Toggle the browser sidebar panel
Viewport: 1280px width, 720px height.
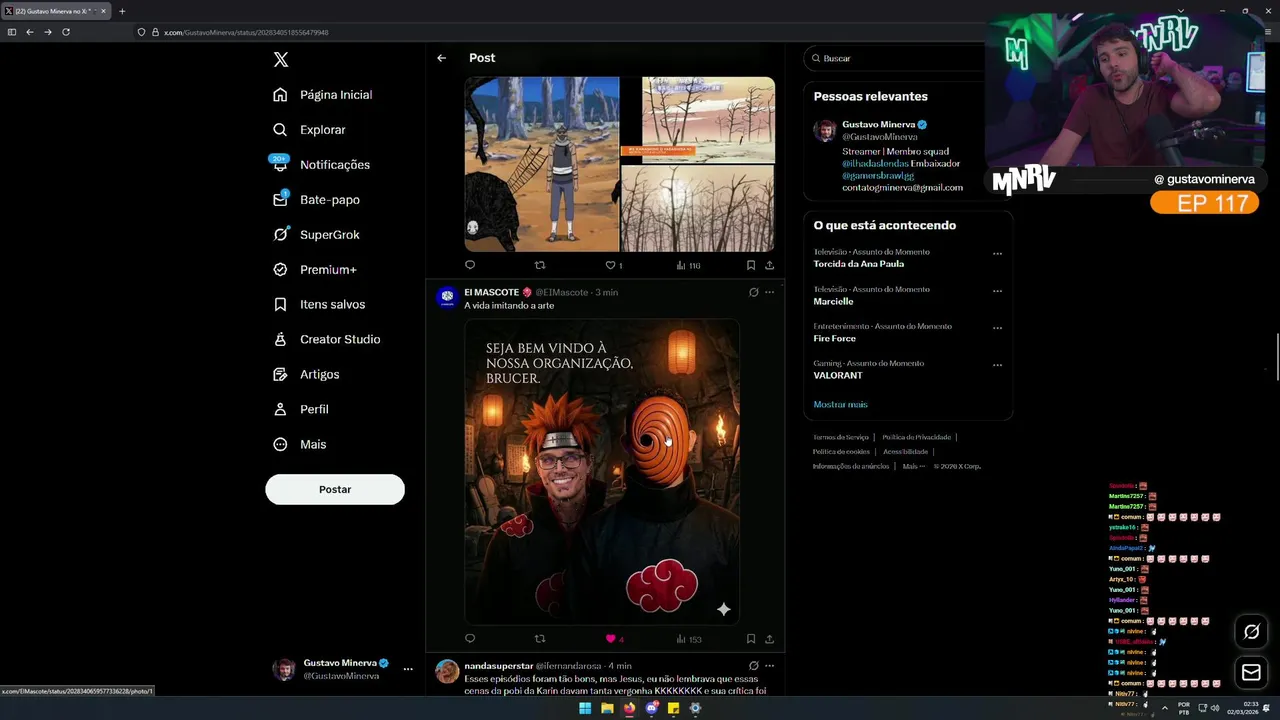[12, 32]
